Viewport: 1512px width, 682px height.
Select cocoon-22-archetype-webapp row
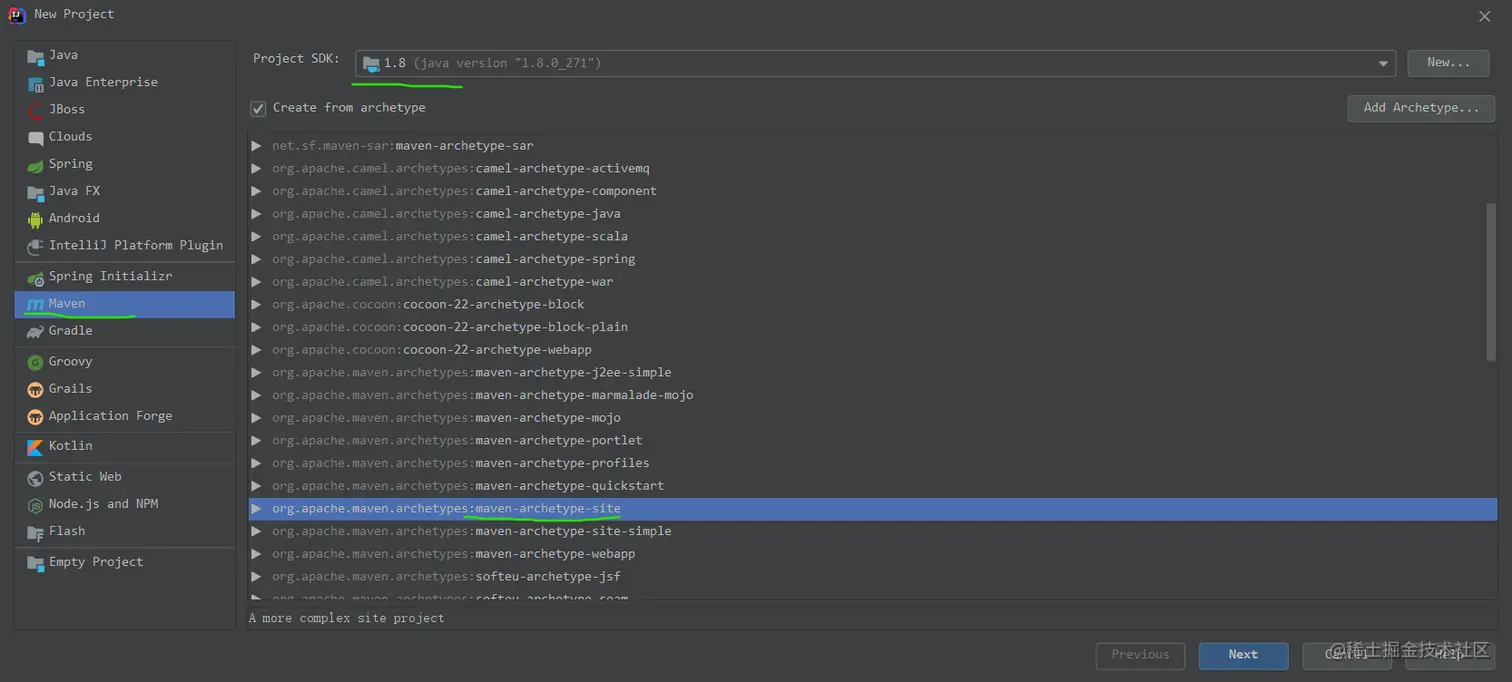tap(872, 350)
